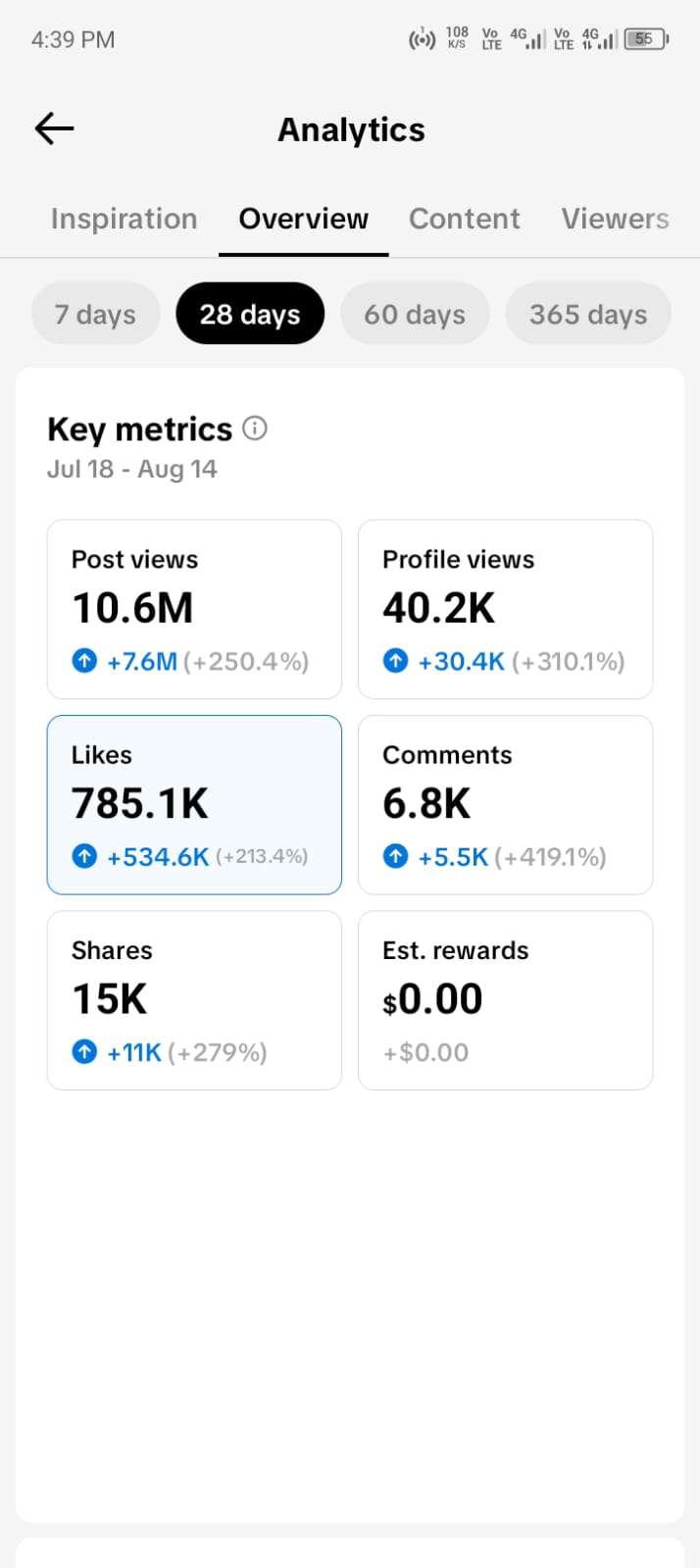Tap the Shares increase arrow icon
The height and width of the screenshot is (1568, 700).
pos(85,1052)
